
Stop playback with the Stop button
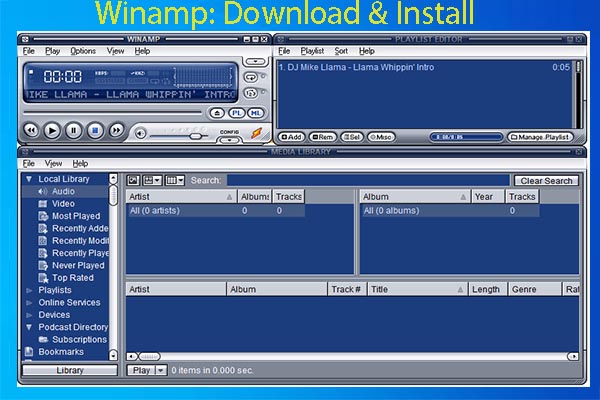[95, 130]
